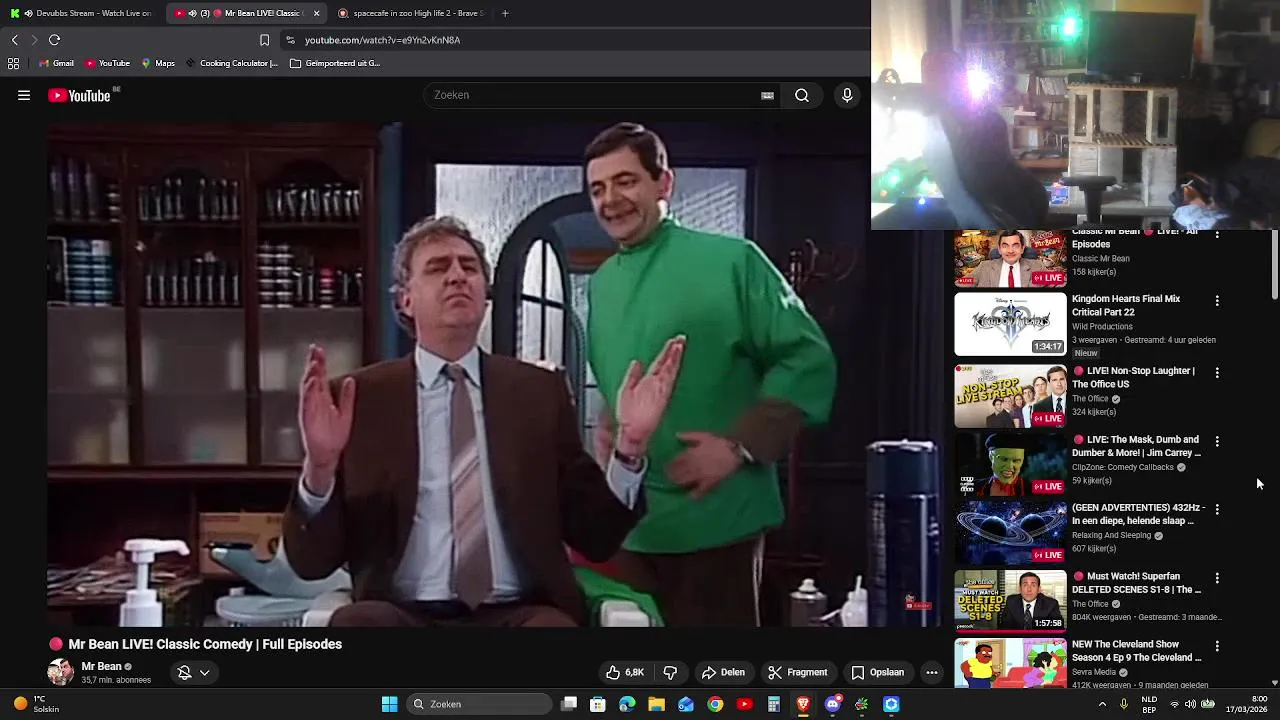View site information icon next to the URL
This screenshot has height=720, width=1280.
(x=290, y=40)
